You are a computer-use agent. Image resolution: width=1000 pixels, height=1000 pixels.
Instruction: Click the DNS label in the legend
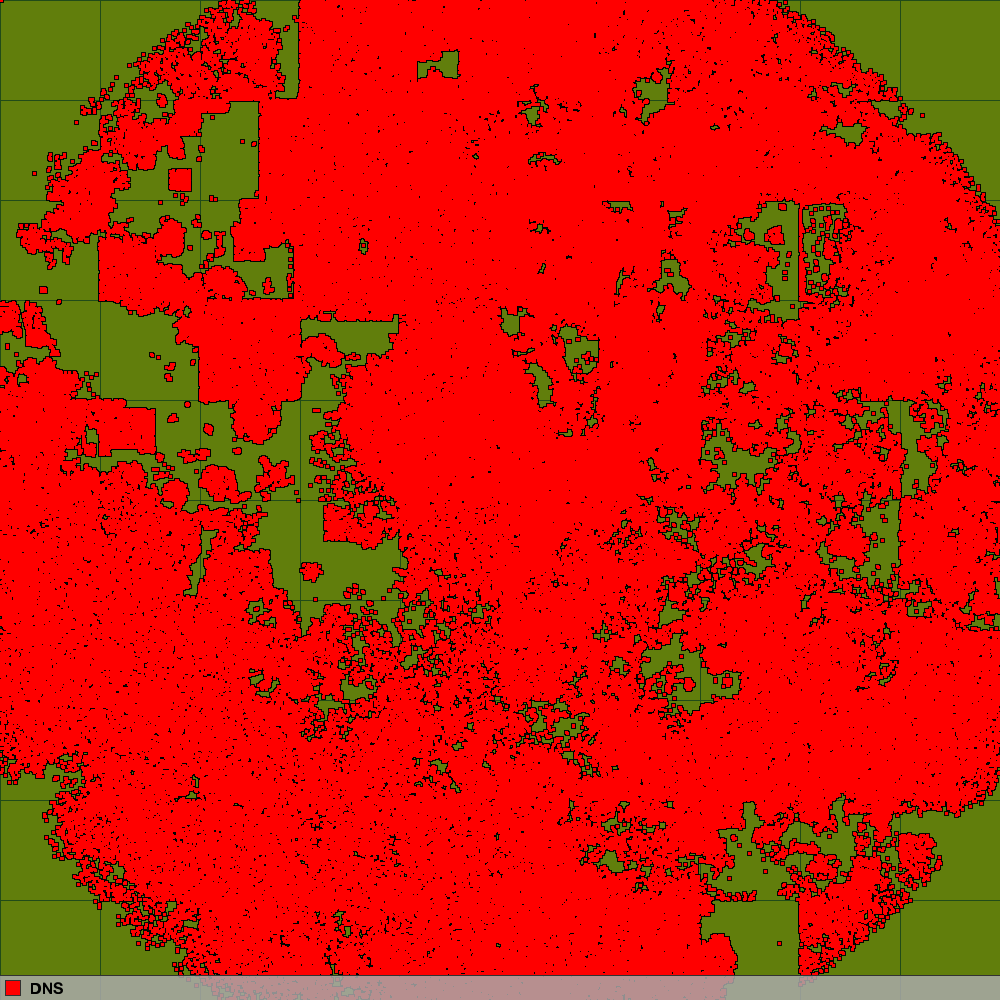(x=46, y=988)
